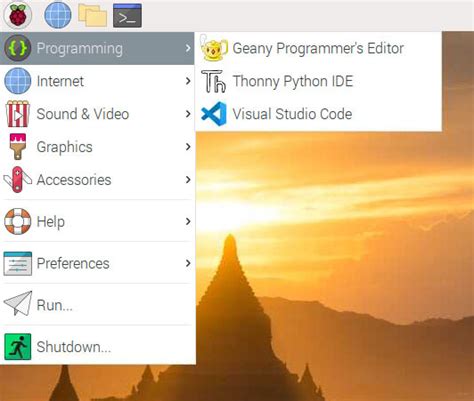The width and height of the screenshot is (474, 401).
Task: Open the Preferences menu category
Action: pos(97,263)
